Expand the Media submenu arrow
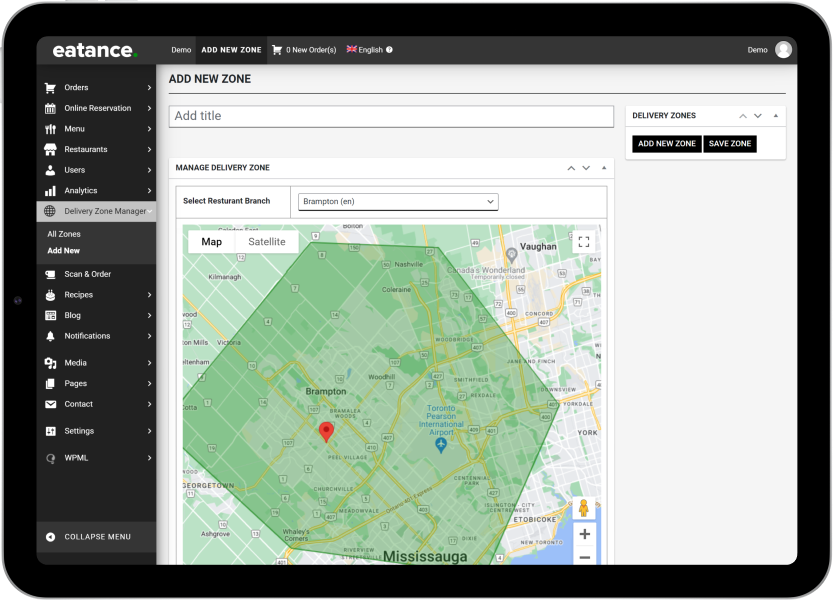Image resolution: width=833 pixels, height=600 pixels. pos(149,363)
